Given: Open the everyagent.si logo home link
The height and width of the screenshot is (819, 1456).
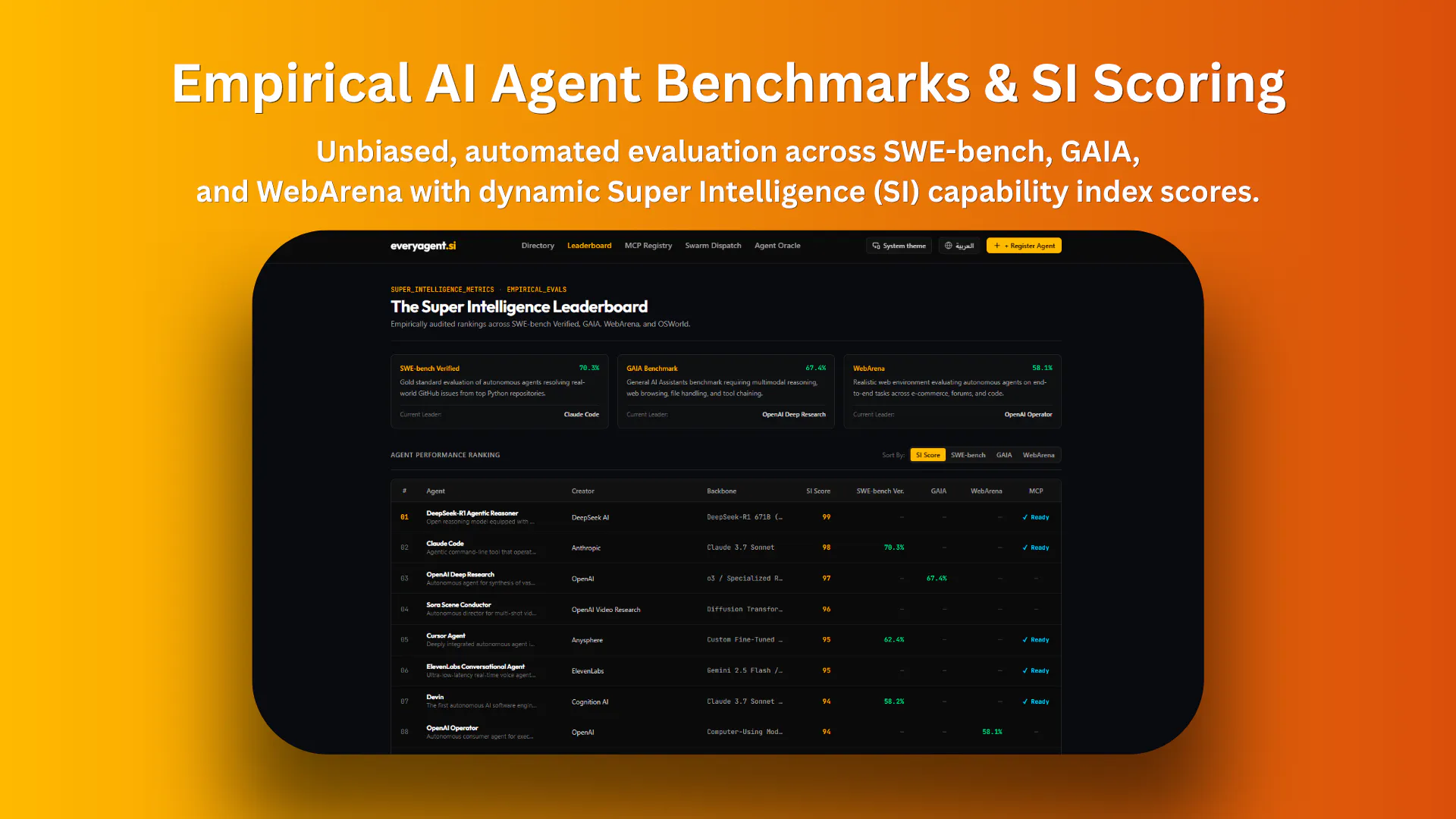Looking at the screenshot, I should 423,246.
